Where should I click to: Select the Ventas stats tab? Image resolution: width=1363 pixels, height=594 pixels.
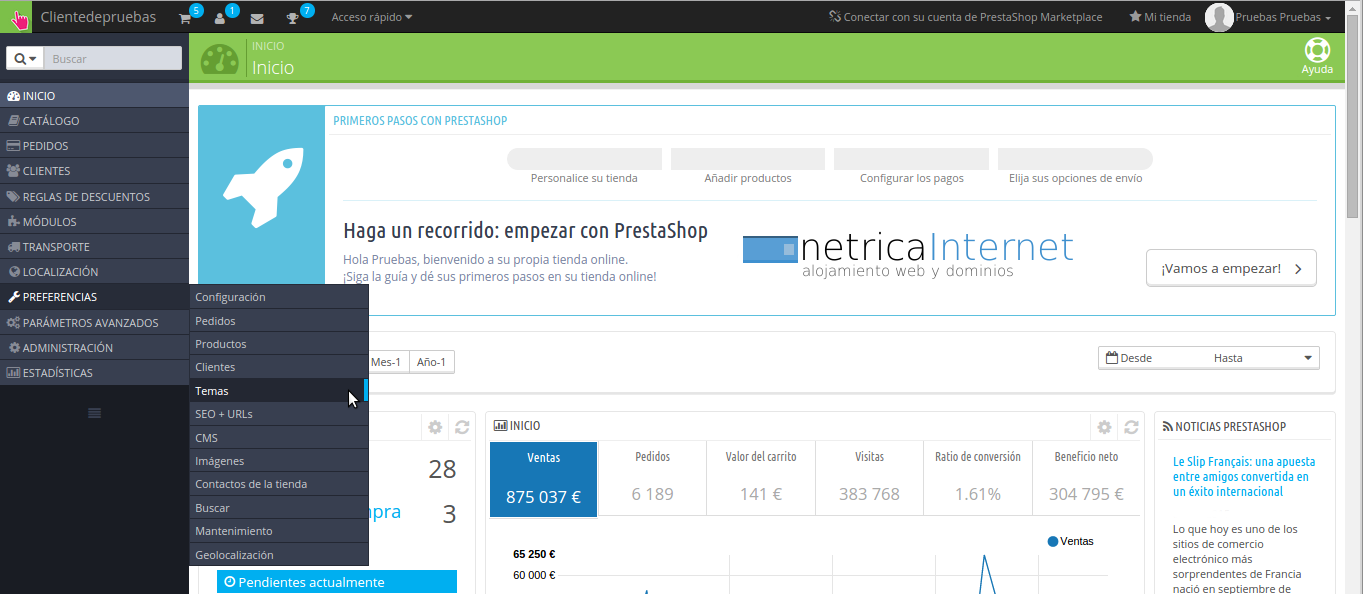(x=544, y=479)
